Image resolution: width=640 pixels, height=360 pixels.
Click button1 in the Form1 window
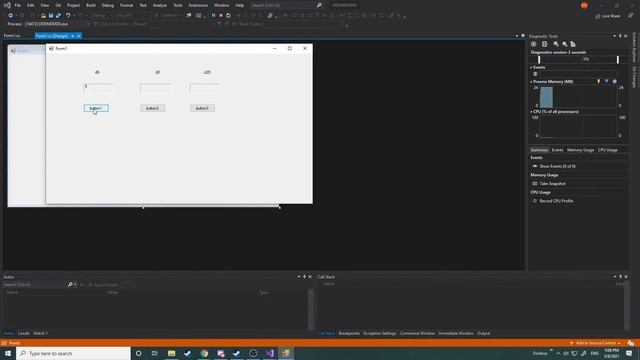coord(96,108)
